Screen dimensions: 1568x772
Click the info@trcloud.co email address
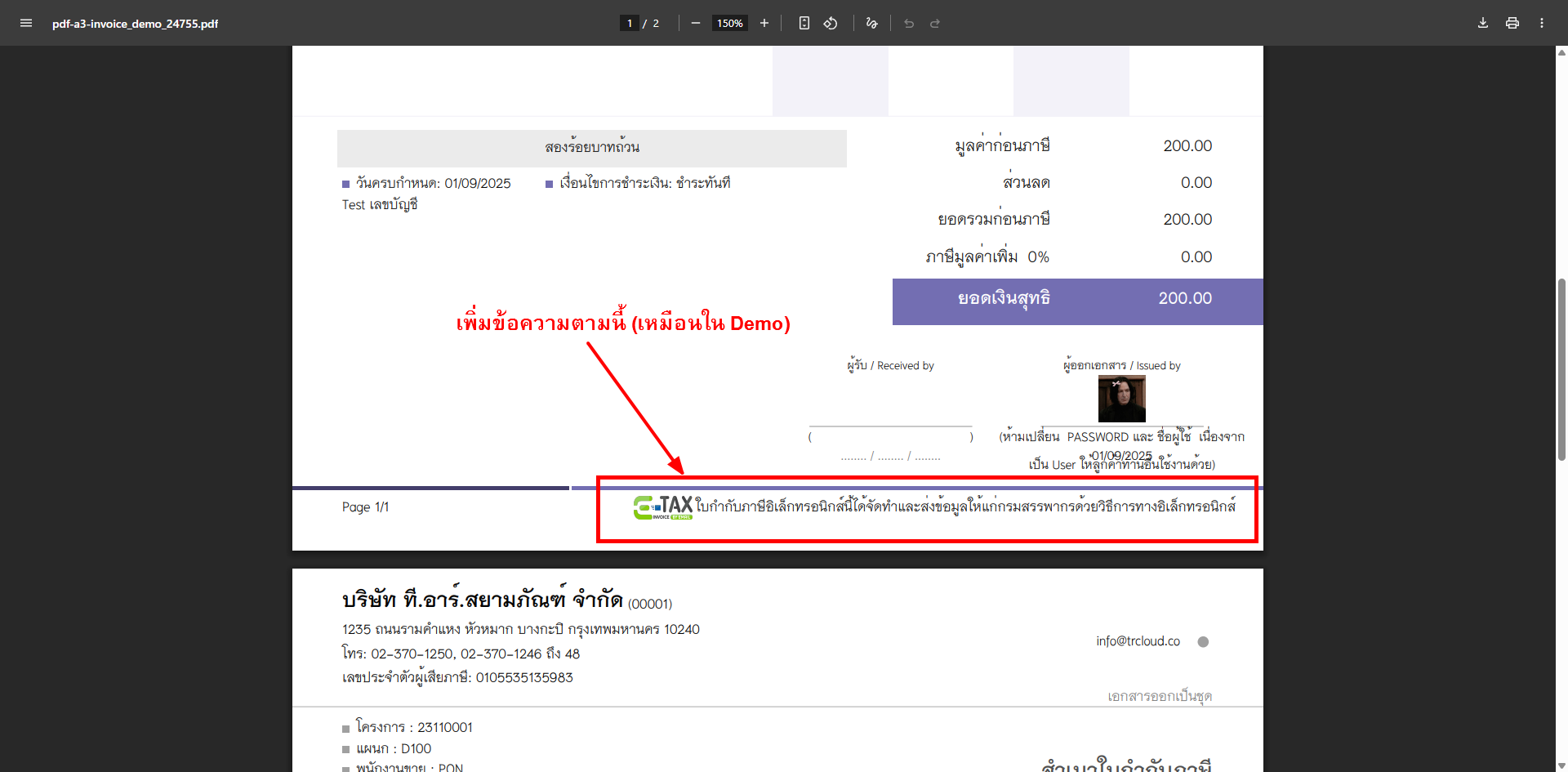tap(1138, 641)
